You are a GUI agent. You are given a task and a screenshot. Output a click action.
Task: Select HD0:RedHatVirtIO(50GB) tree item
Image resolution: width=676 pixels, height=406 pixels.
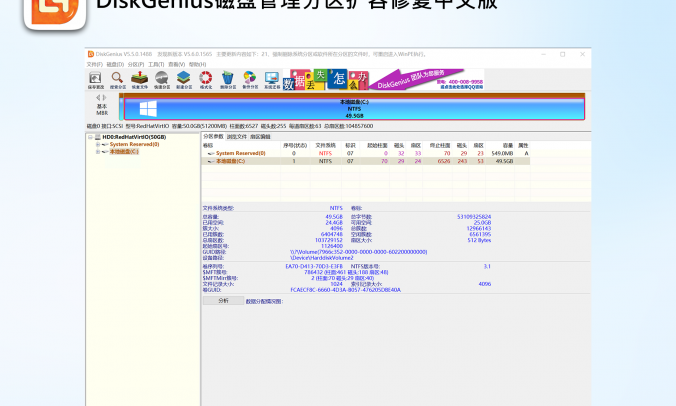click(x=134, y=137)
